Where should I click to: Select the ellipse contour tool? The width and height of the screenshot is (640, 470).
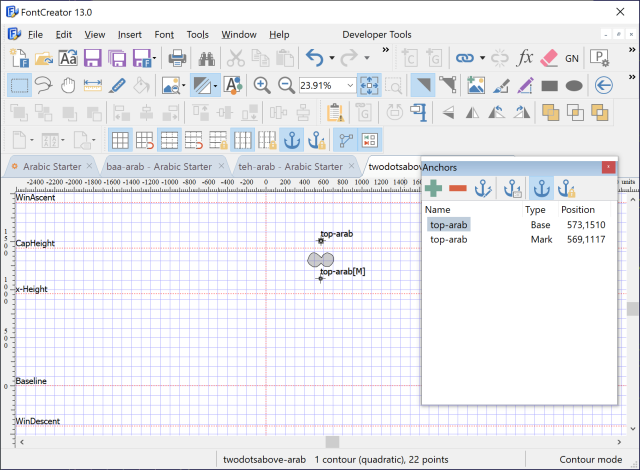574,86
